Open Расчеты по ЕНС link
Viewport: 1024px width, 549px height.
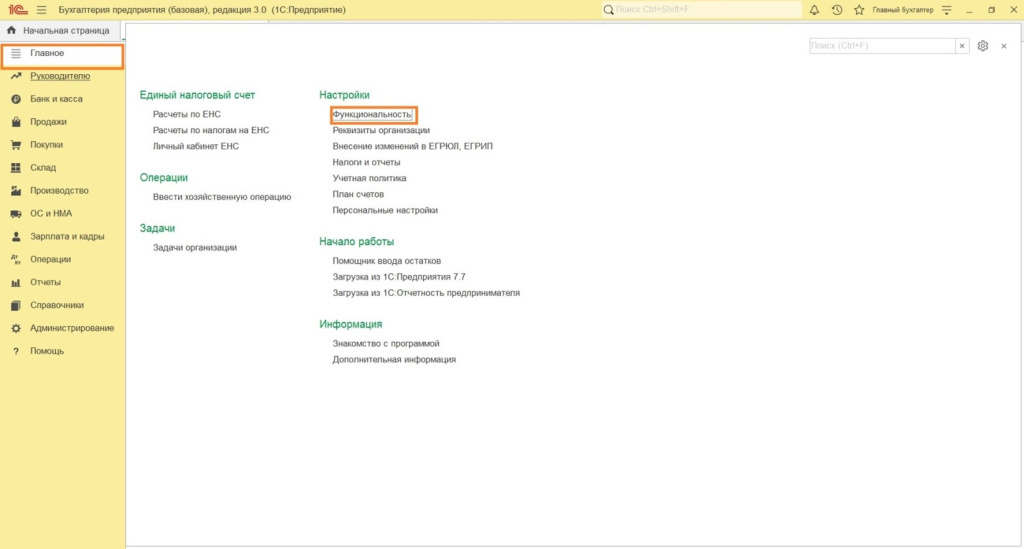pyautogui.click(x=187, y=114)
